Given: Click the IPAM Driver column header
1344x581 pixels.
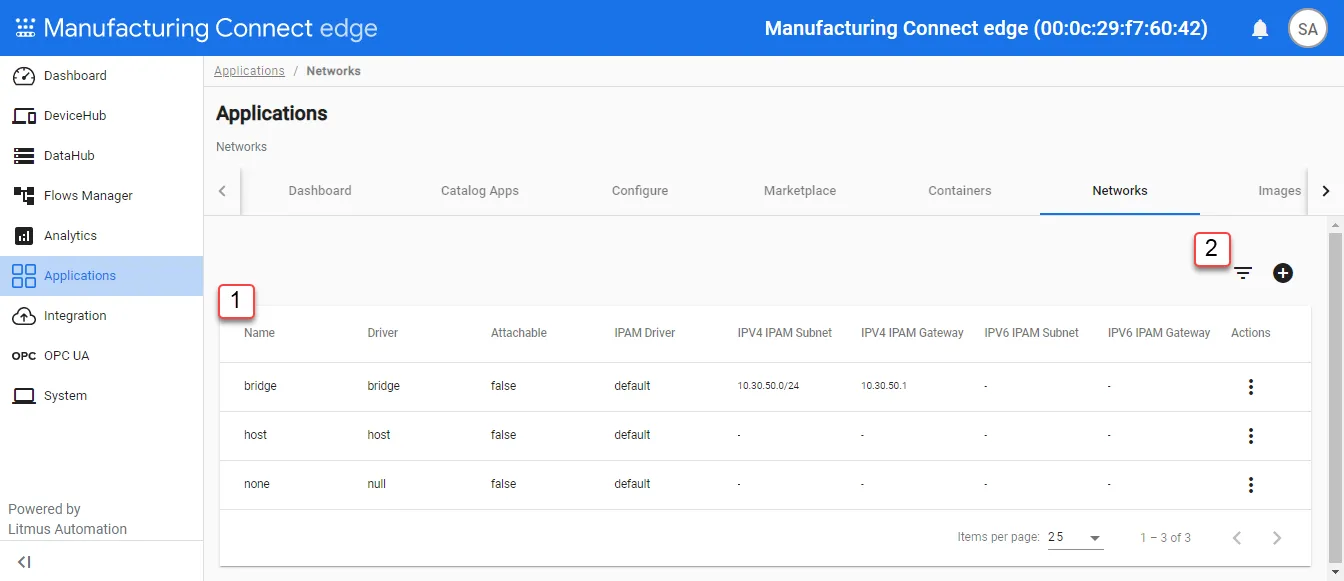Looking at the screenshot, I should click(645, 333).
